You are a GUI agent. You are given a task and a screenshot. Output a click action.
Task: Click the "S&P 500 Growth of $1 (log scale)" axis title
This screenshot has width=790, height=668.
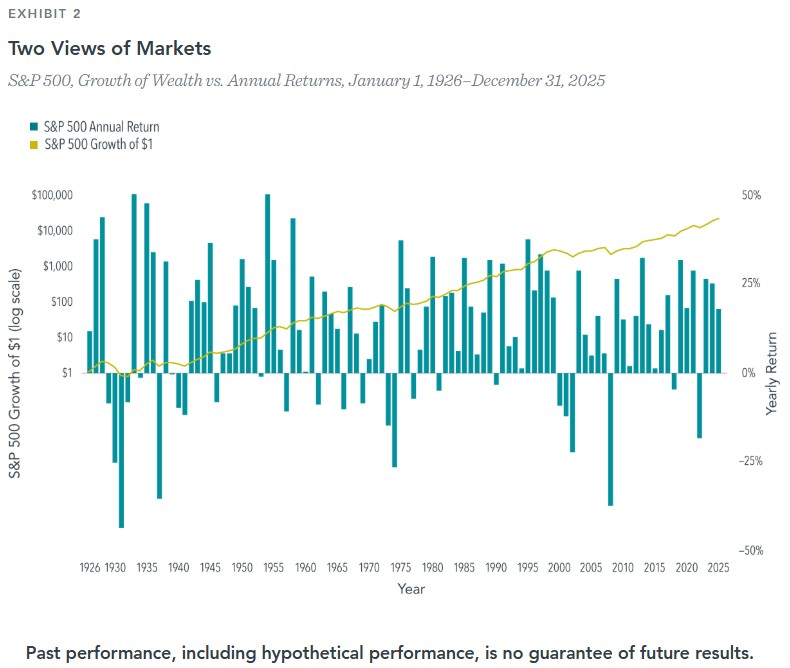(x=15, y=373)
